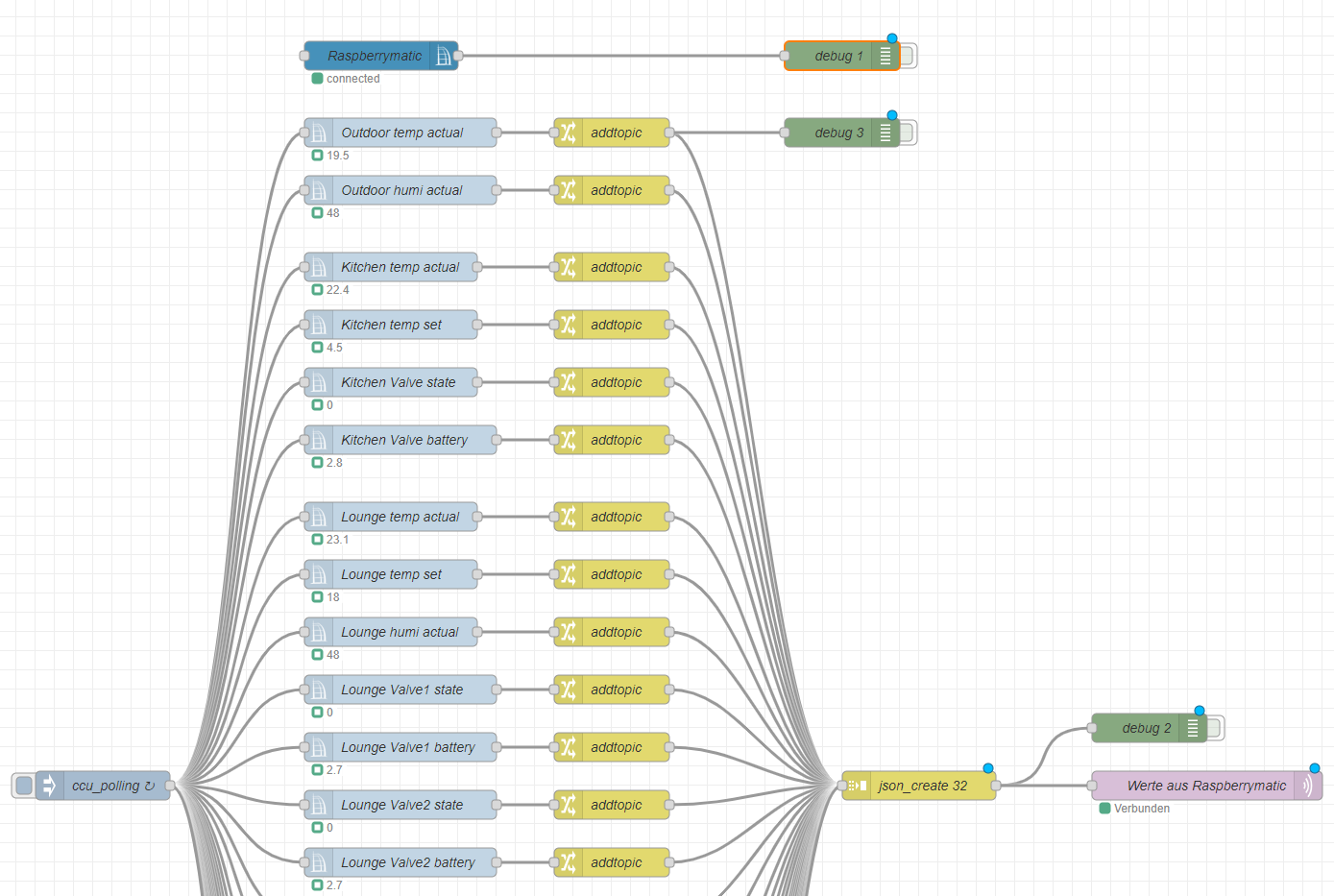Click the building icon on Kitchen temp actual
The height and width of the screenshot is (896, 1334).
(319, 267)
